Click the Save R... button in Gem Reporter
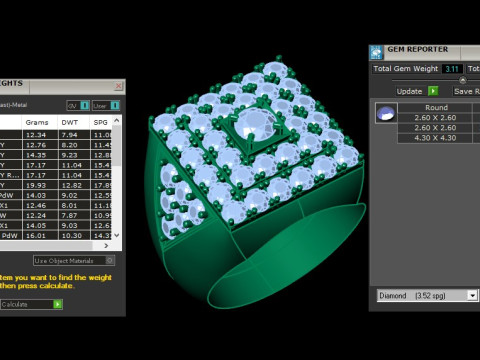The height and width of the screenshot is (360, 480). [x=466, y=91]
